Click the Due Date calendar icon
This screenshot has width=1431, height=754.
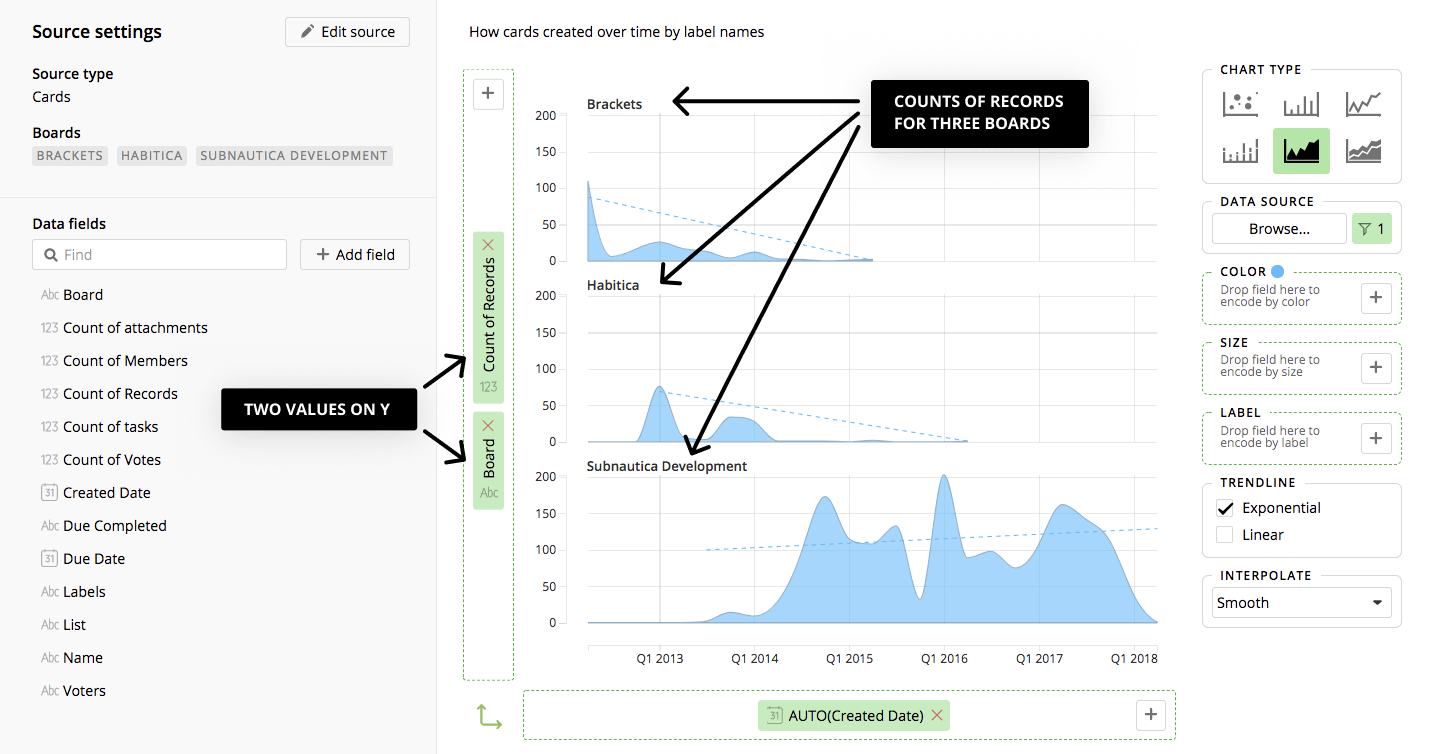pos(49,558)
